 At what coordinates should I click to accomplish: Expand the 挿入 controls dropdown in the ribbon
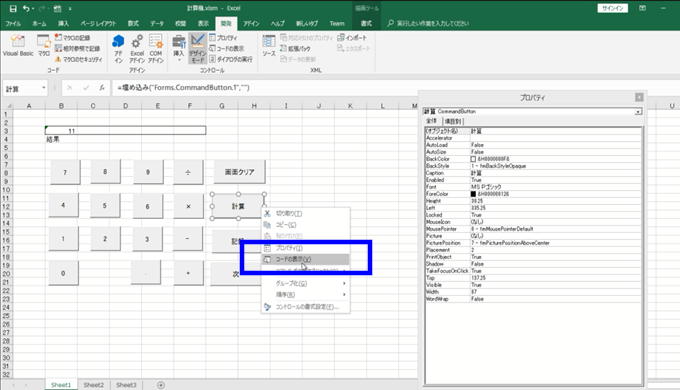pyautogui.click(x=179, y=48)
